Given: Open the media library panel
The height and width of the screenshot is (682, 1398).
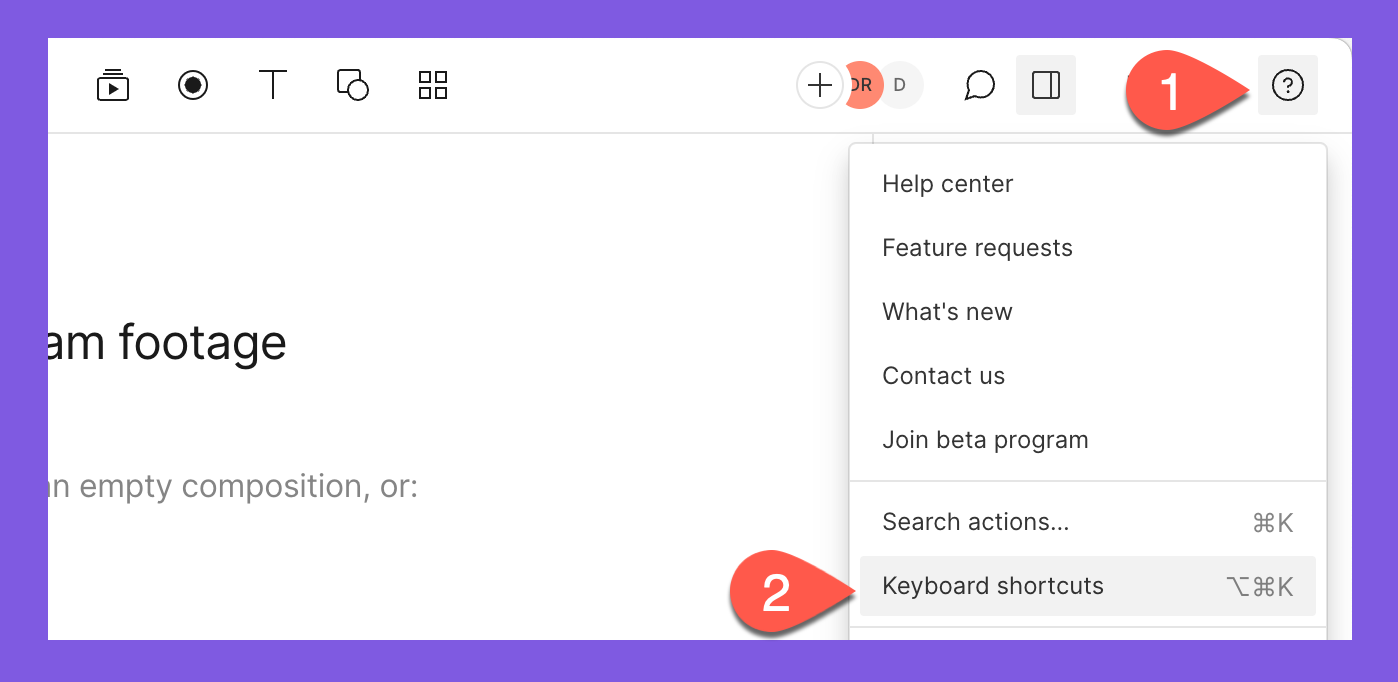Looking at the screenshot, I should pos(113,85).
